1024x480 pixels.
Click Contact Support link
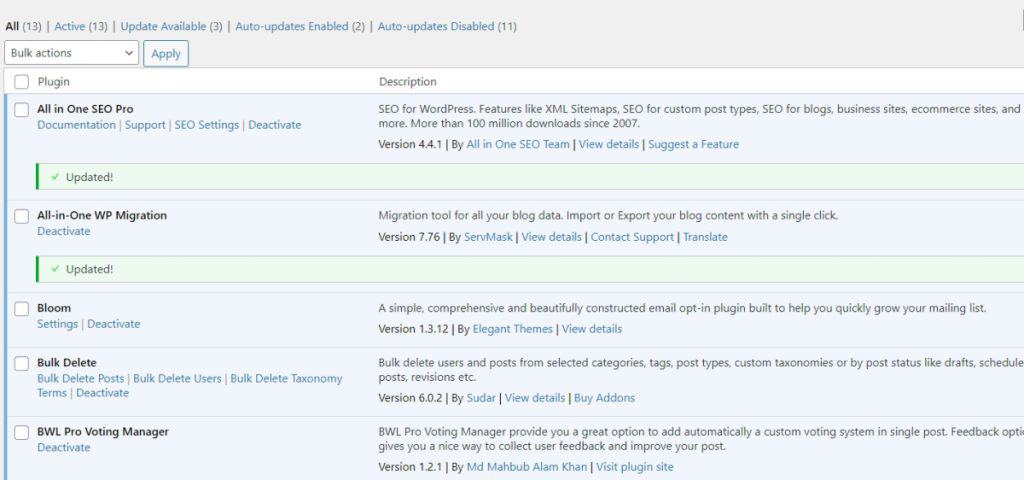pyautogui.click(x=632, y=237)
